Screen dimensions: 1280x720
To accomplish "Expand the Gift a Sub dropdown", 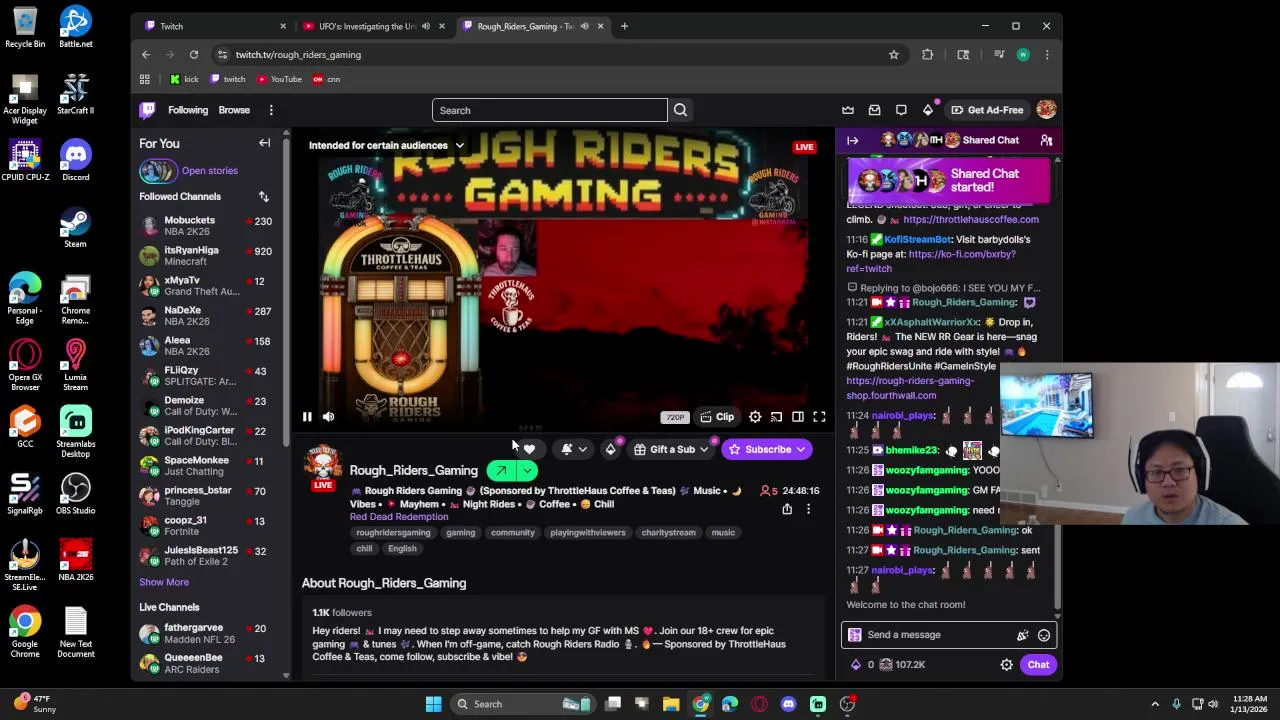I will tap(671, 450).
